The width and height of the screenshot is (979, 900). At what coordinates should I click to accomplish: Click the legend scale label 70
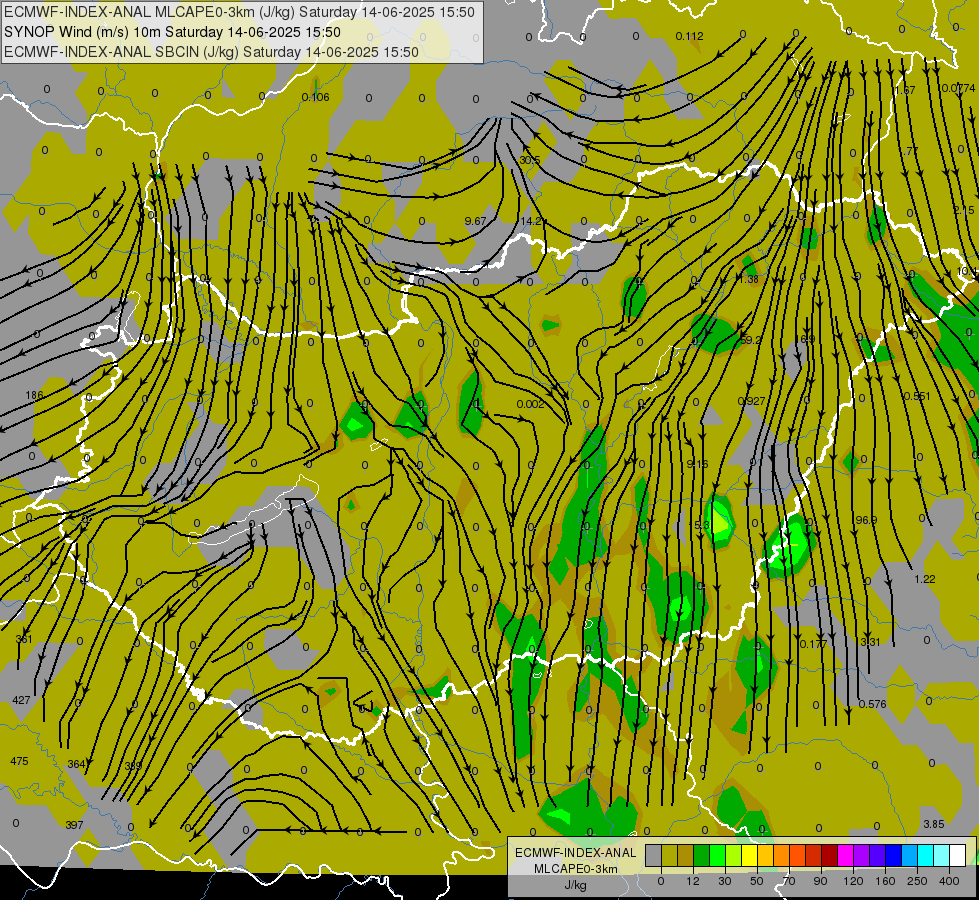pyautogui.click(x=789, y=881)
